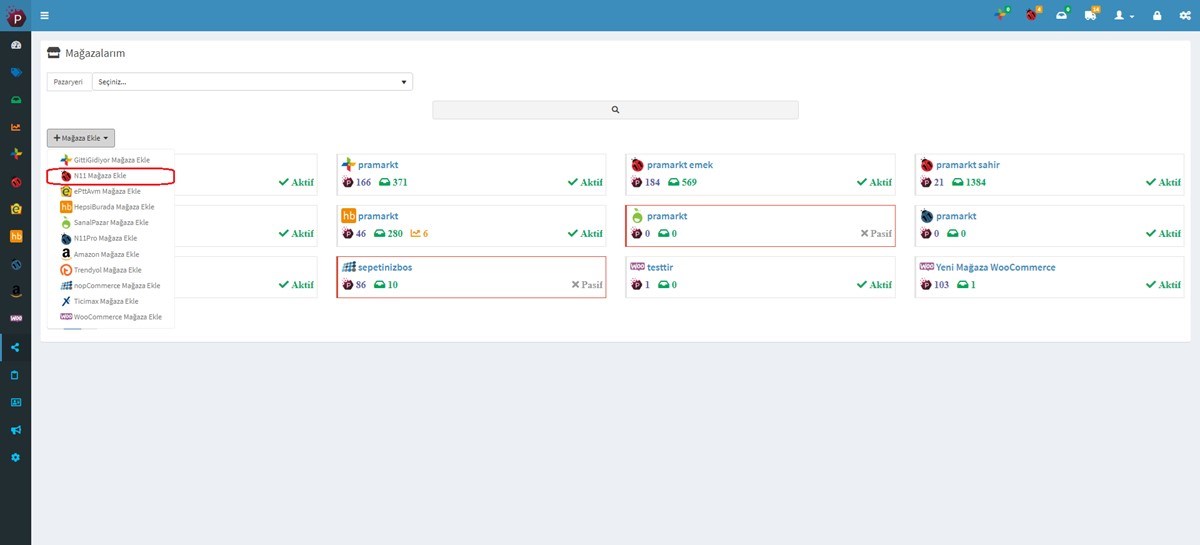This screenshot has width=1200, height=545.
Task: Open the hamburger menu in top bar
Action: [x=44, y=15]
